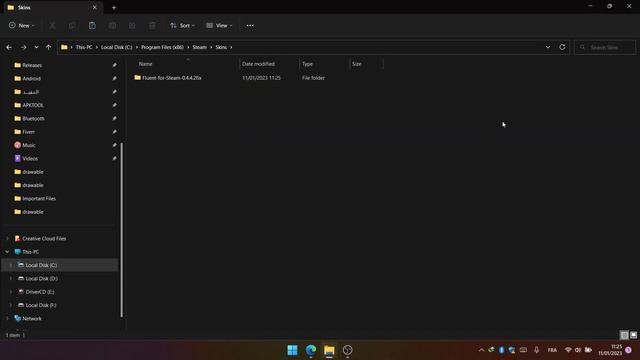Open the See more ellipsis menu
Screen dimensions: 640x360
tap(250, 26)
